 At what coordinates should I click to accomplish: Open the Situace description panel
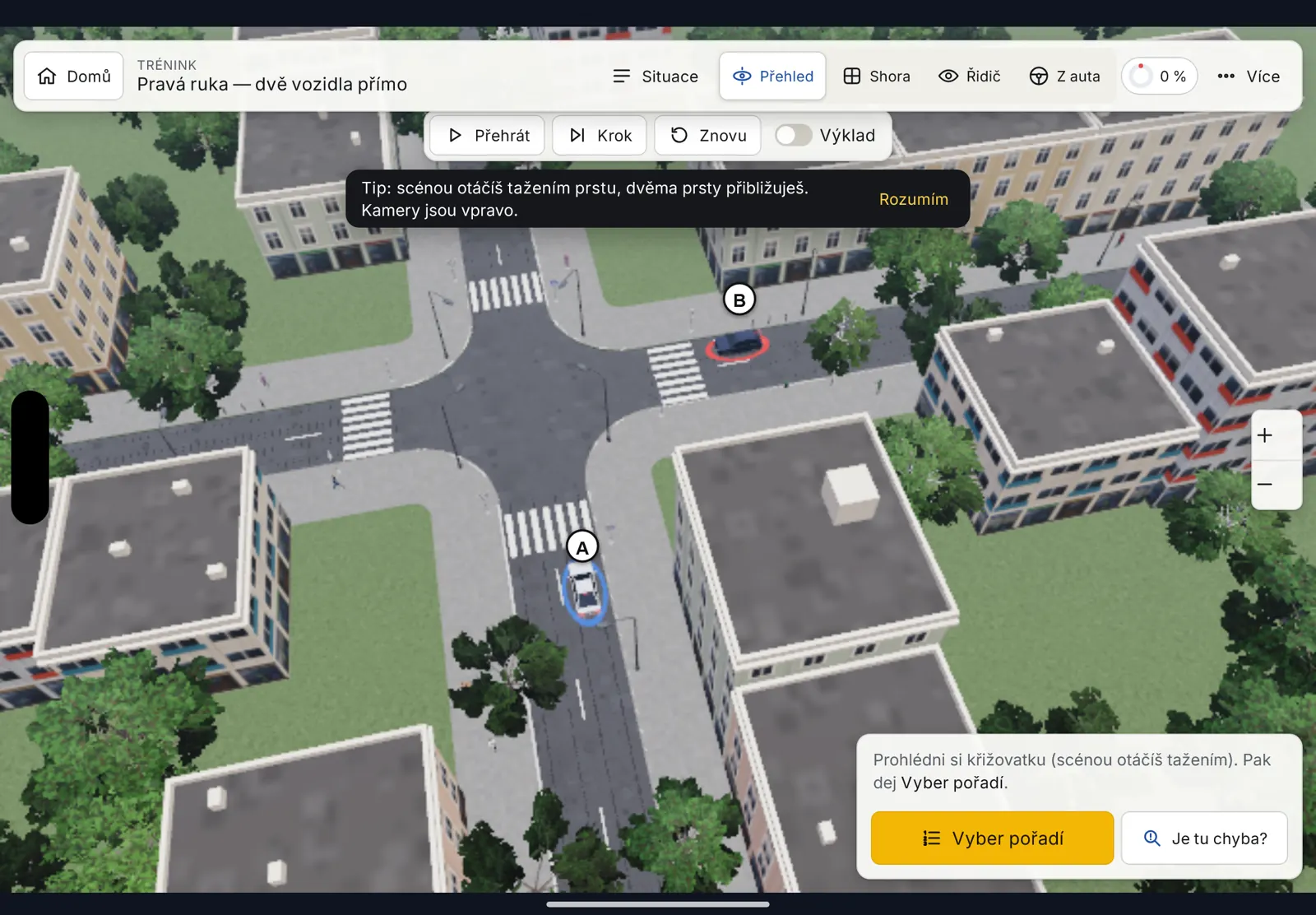point(656,77)
